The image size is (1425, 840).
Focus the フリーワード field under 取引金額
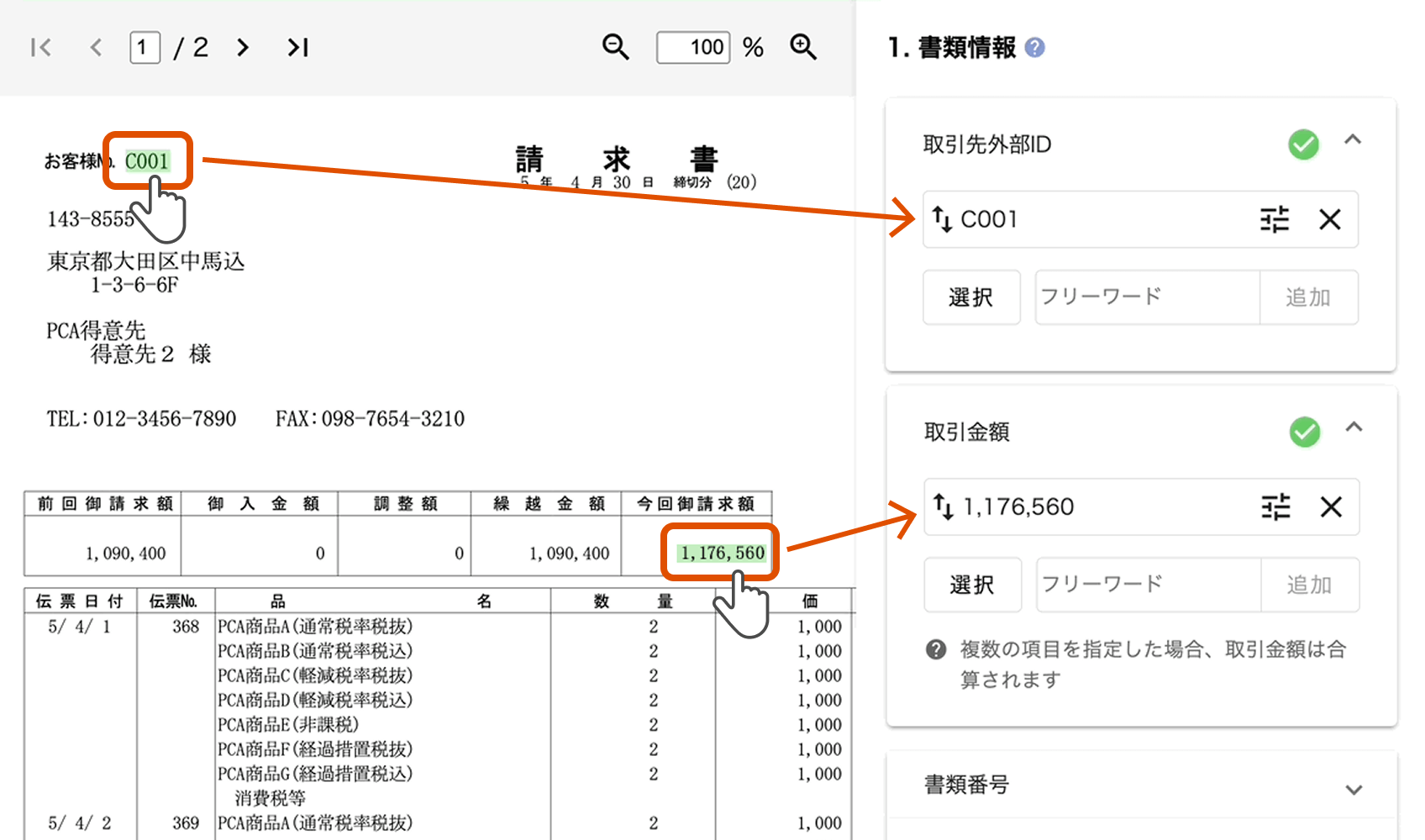(1148, 585)
